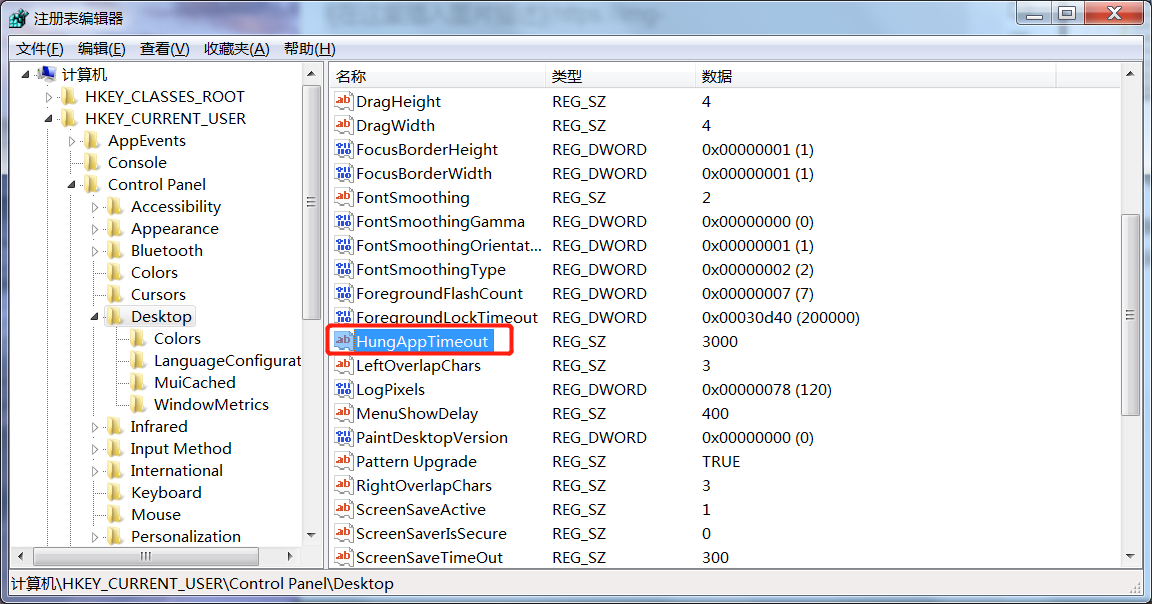The width and height of the screenshot is (1152, 604).
Task: Click the Bluetooth folder icon
Action: 115,251
